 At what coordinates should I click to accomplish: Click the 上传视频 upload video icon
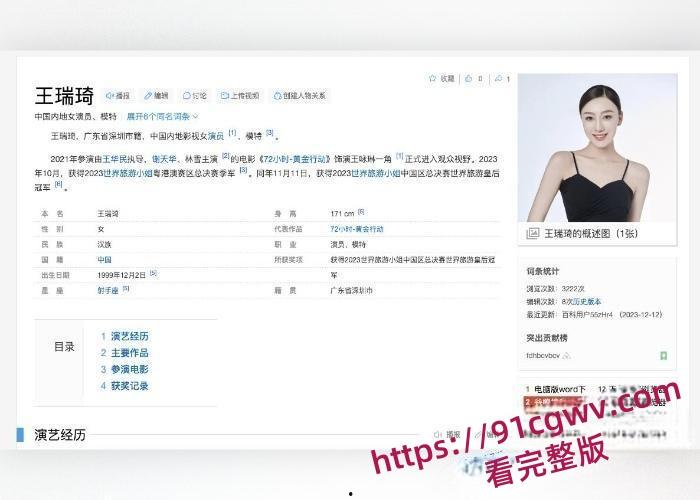coord(225,96)
